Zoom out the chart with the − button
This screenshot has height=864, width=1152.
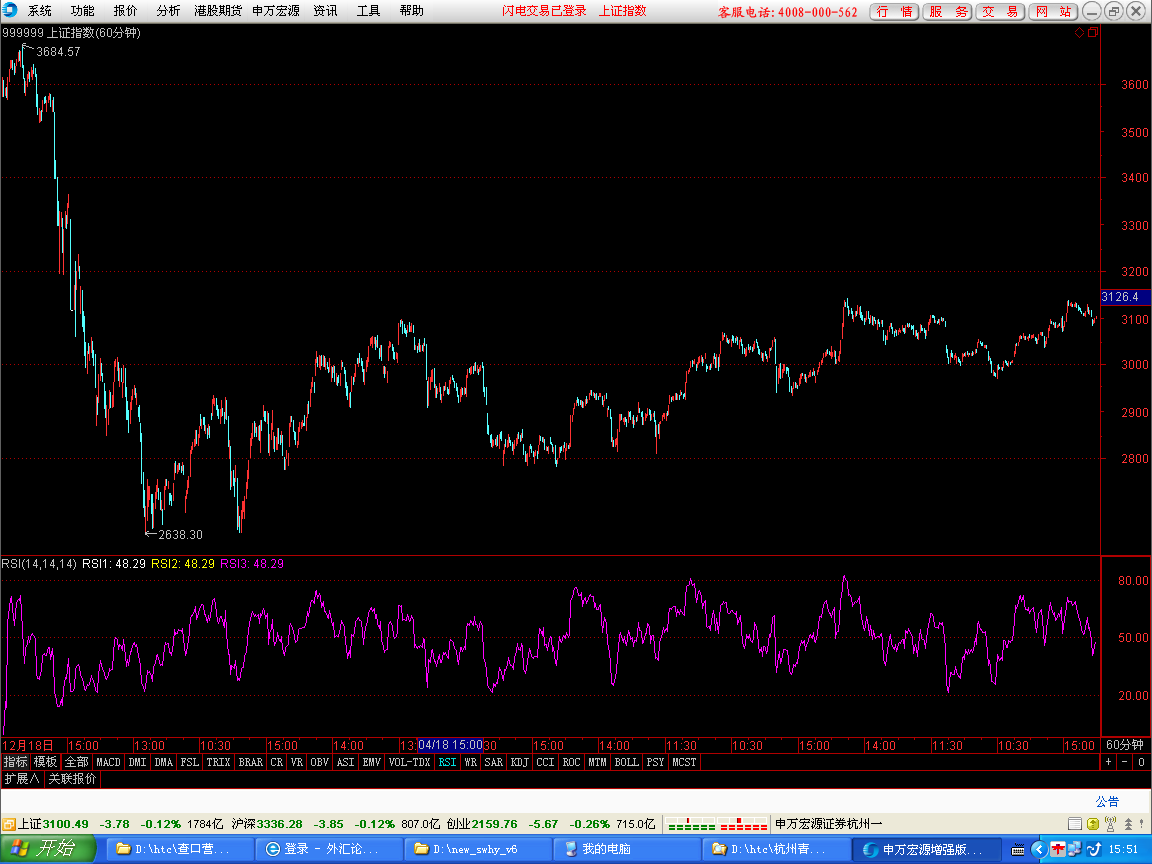(x=1125, y=762)
